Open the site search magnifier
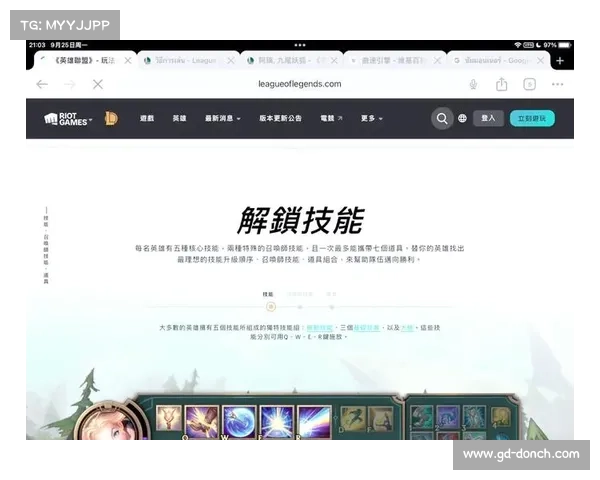 [442, 119]
